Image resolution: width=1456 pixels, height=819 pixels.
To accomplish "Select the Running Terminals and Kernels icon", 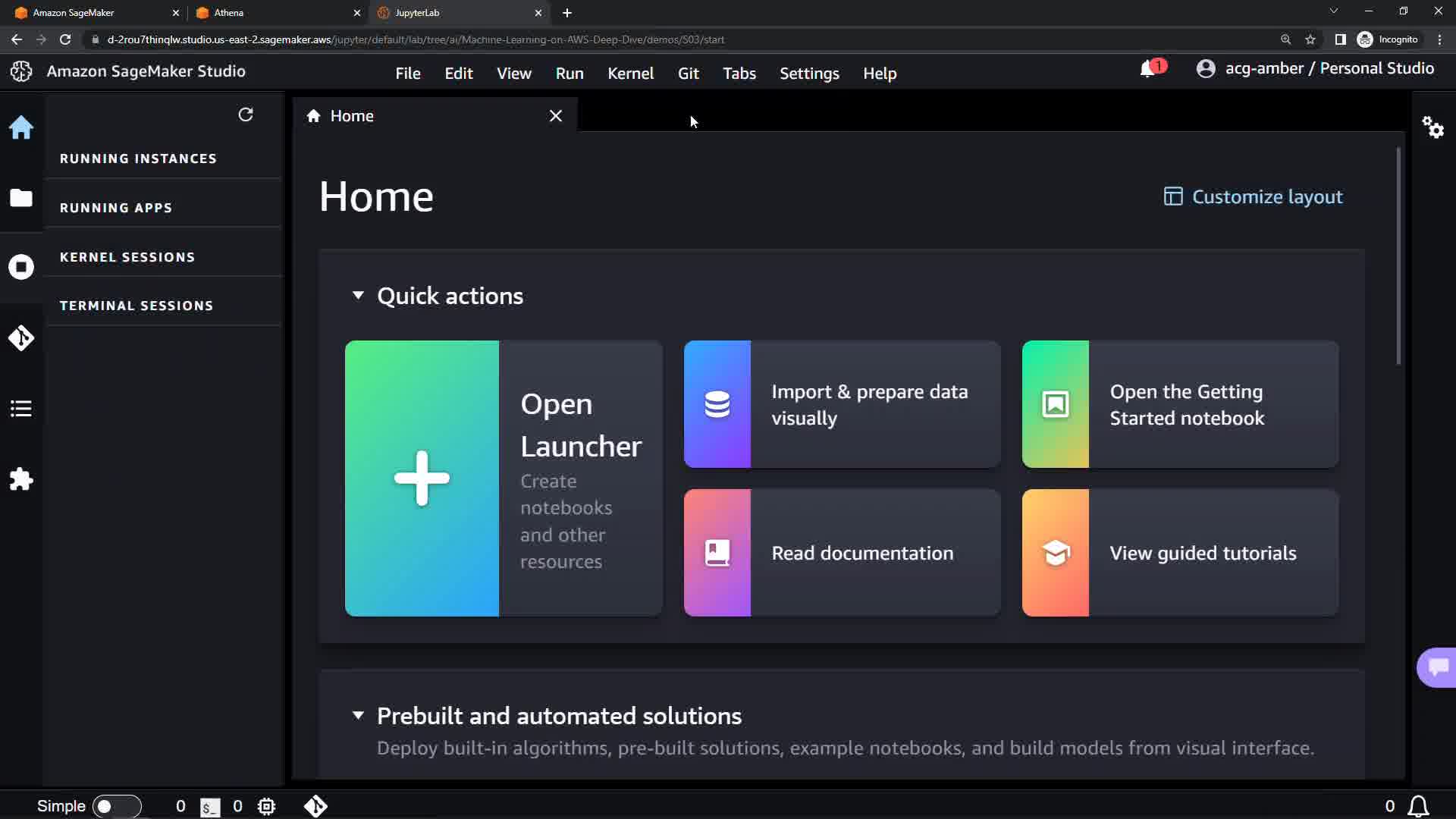I will pos(21,267).
